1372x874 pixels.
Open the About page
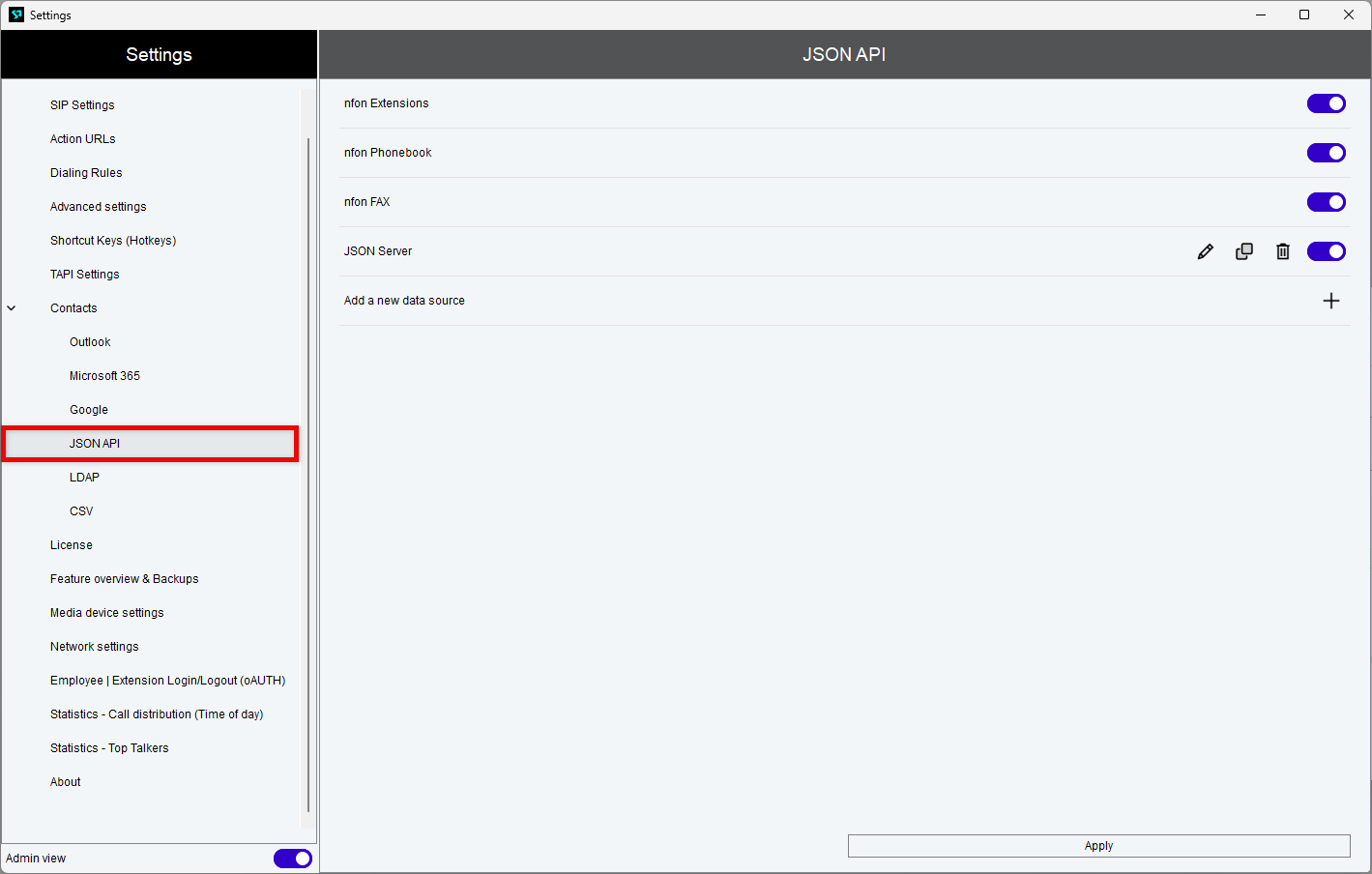[x=66, y=782]
